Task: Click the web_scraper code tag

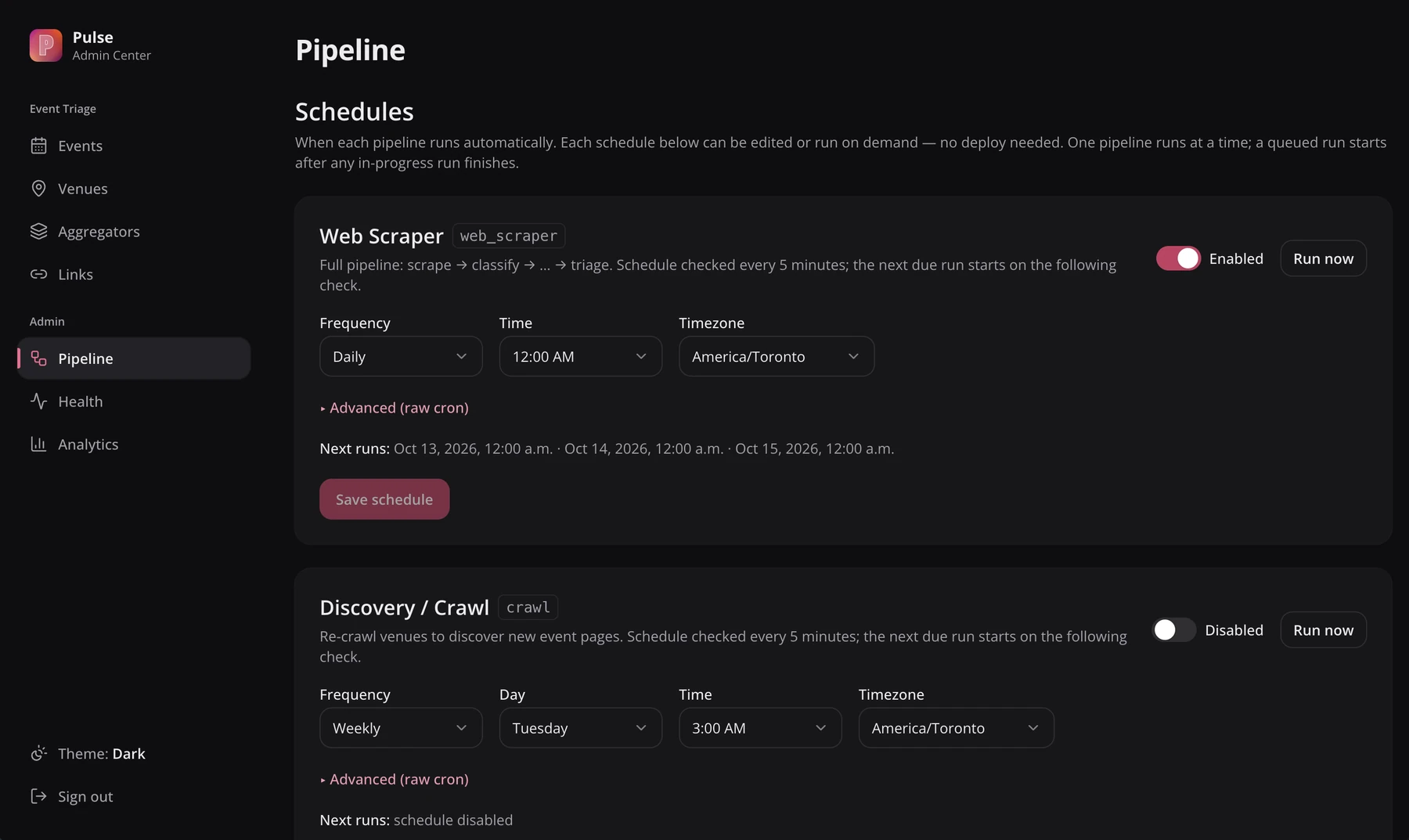Action: coord(509,236)
